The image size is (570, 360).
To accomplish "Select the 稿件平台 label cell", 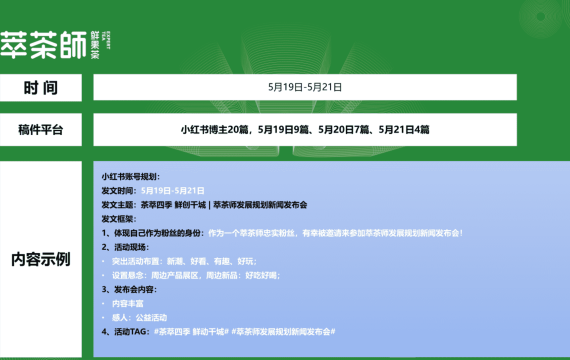I will [41, 129].
